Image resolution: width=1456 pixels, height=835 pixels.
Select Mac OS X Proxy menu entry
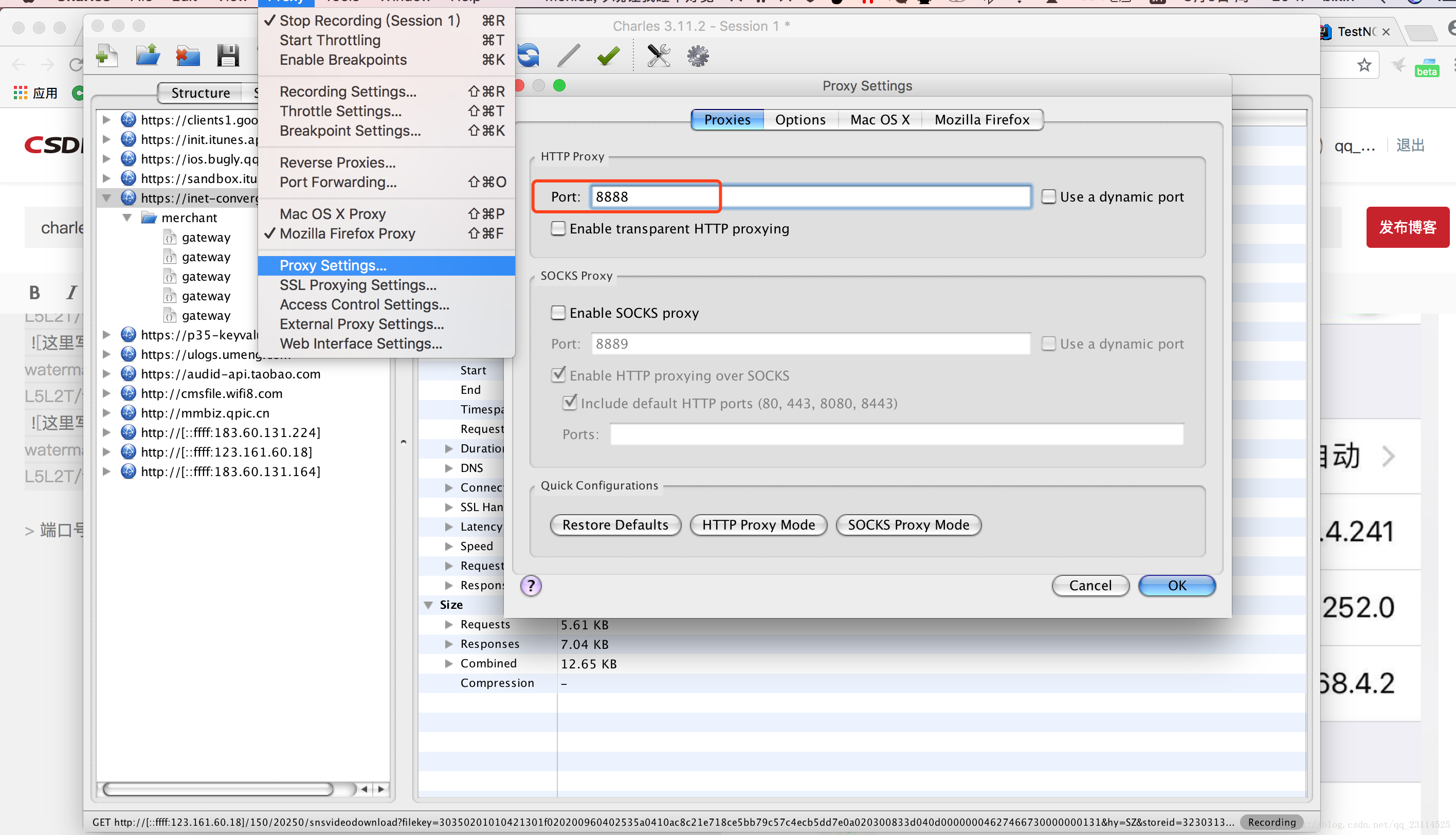[x=387, y=214]
